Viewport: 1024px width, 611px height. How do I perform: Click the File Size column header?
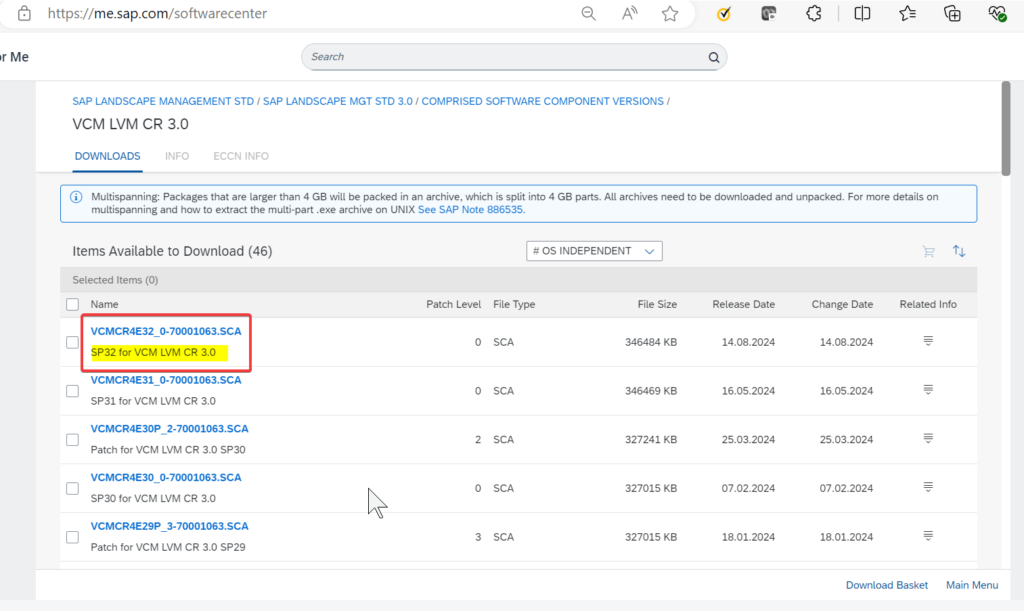point(657,304)
